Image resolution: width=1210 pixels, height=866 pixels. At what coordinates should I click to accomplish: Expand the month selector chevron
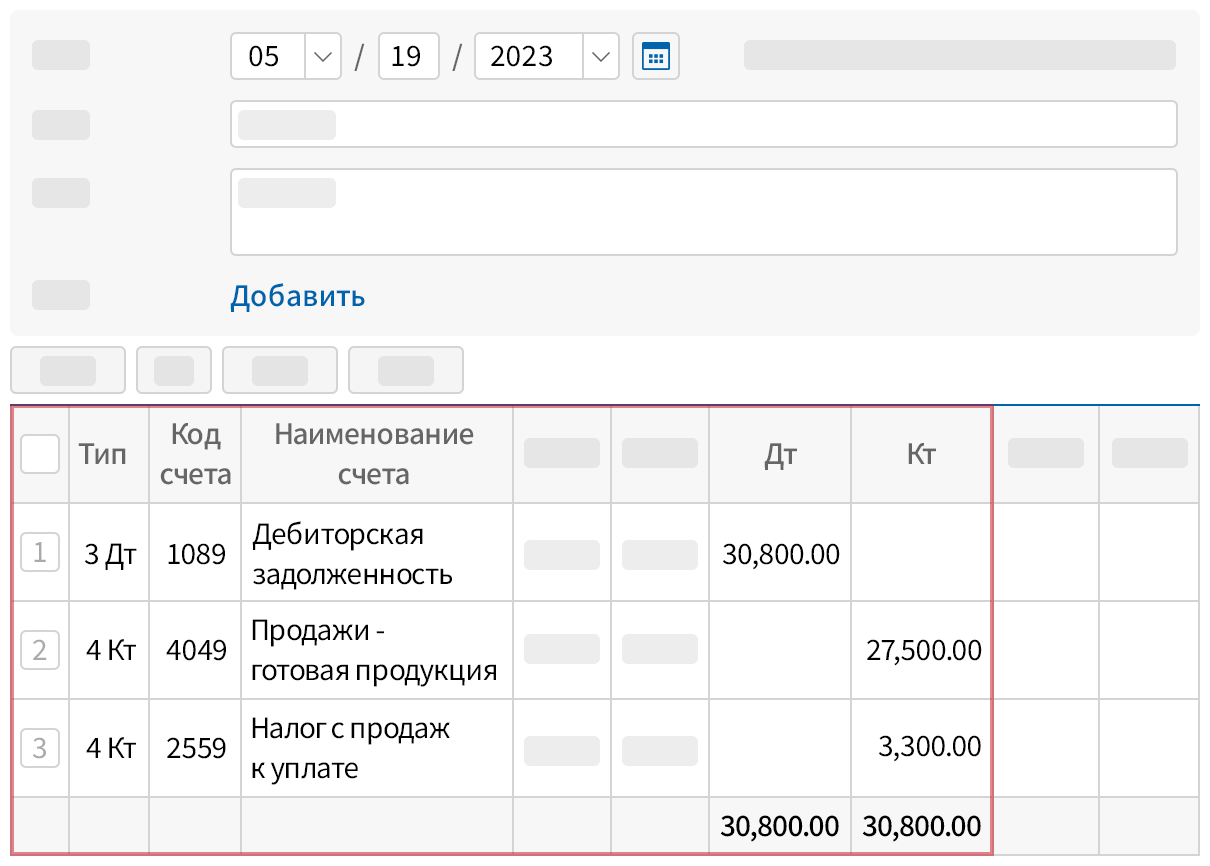pos(322,56)
